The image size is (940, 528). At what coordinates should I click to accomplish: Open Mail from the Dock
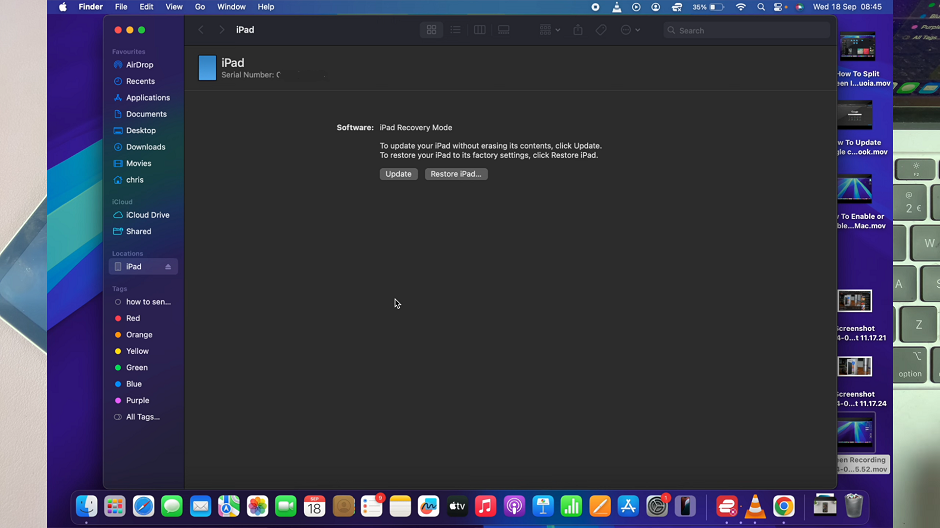(200, 506)
